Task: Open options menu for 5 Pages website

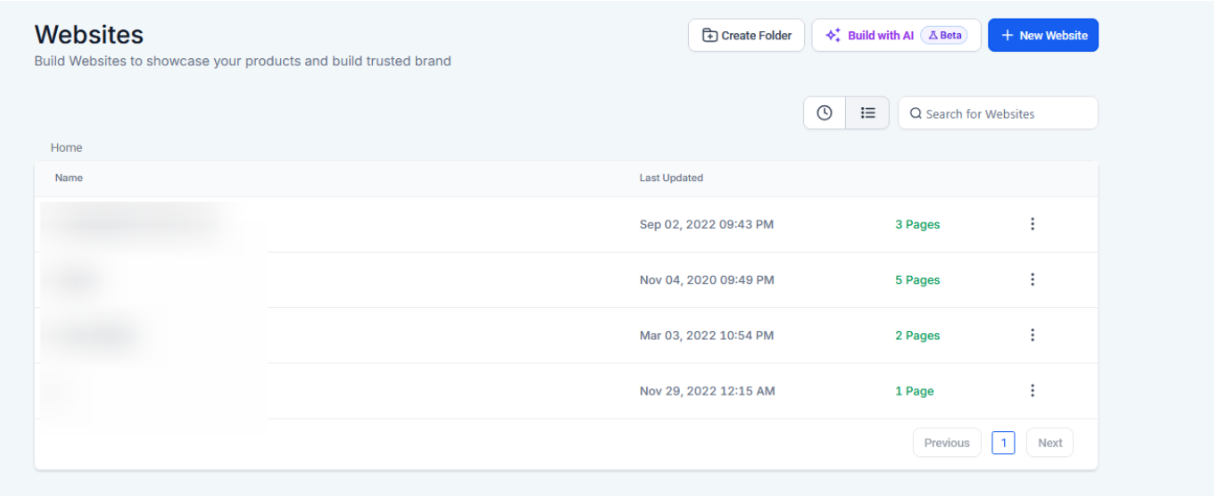Action: [x=1032, y=280]
